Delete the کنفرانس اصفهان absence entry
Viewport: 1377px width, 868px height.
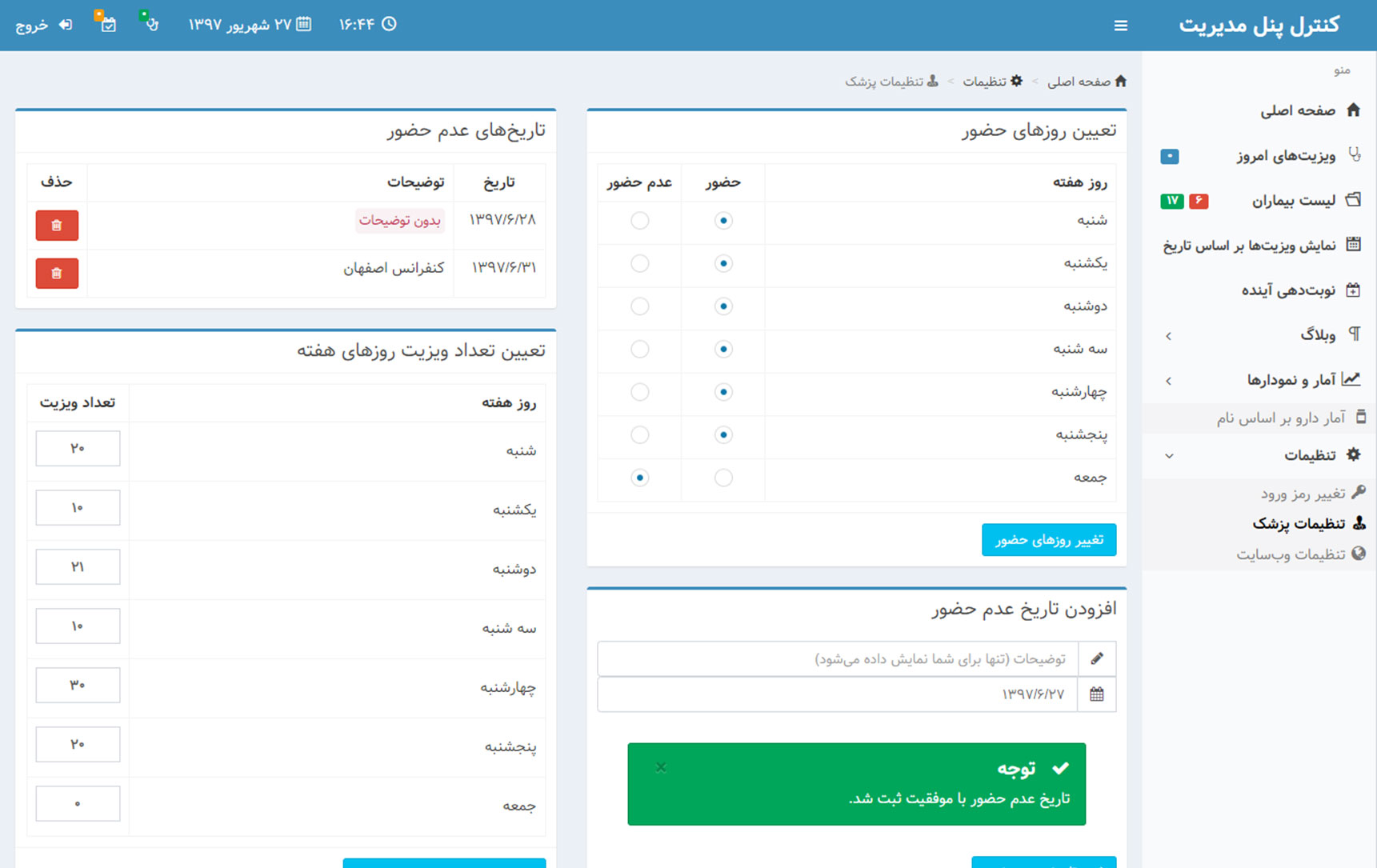point(57,274)
